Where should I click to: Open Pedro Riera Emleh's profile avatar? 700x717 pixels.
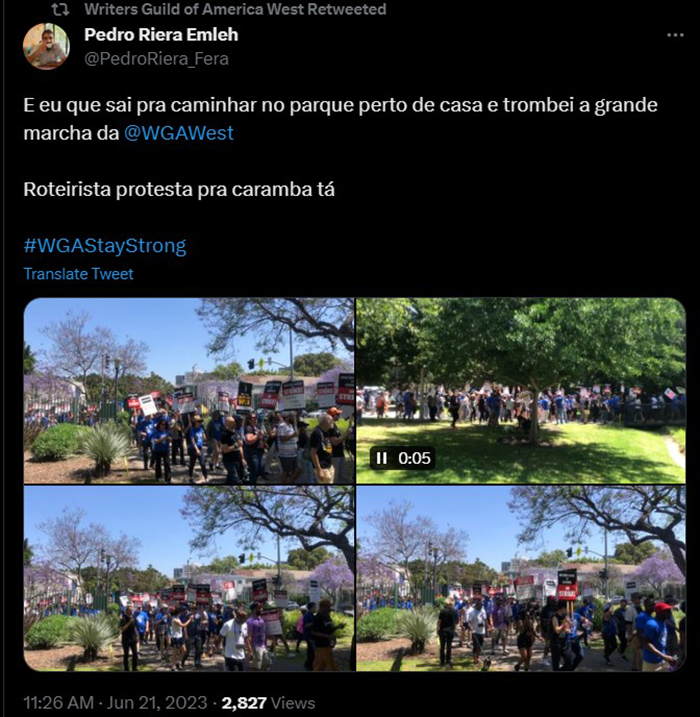(46, 46)
